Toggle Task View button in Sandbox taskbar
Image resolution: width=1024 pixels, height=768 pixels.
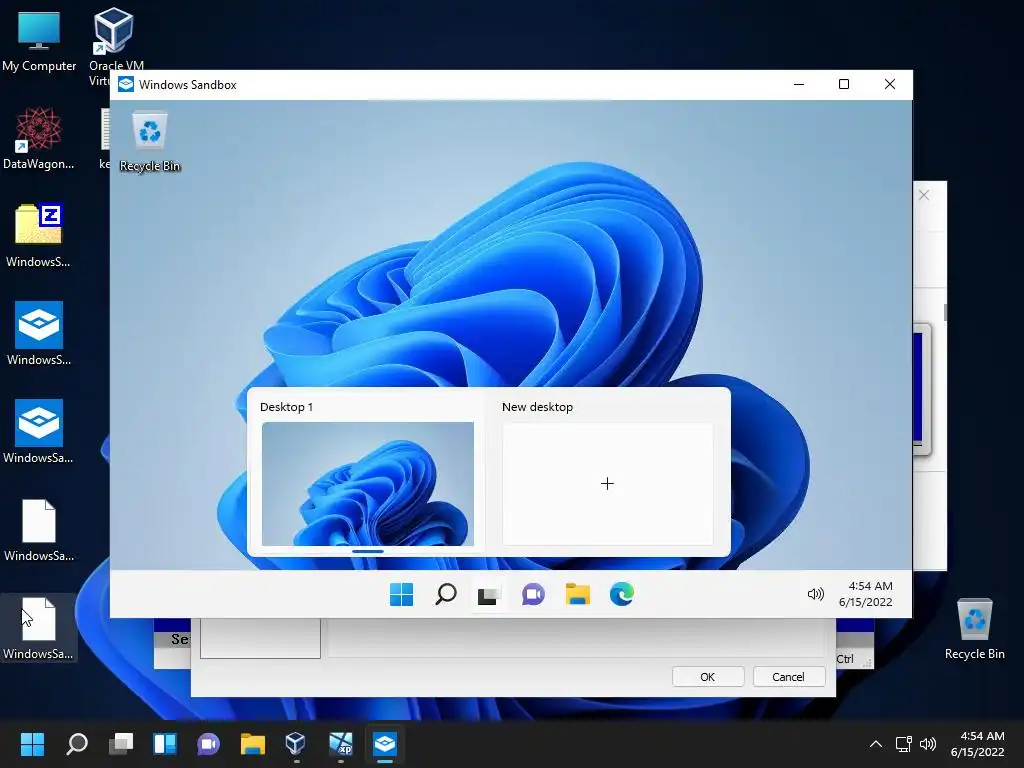click(x=488, y=594)
